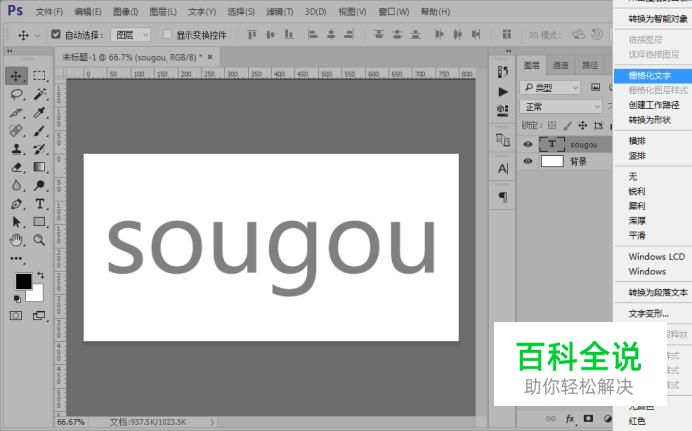Select the Rectangle shape tool
692x431 pixels.
(39, 221)
